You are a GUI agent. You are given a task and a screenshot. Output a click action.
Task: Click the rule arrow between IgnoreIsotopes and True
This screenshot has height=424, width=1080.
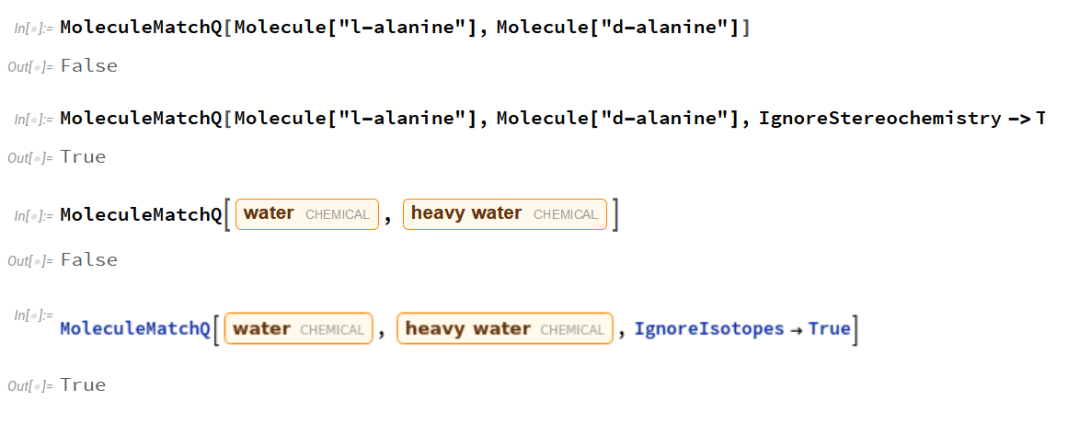click(797, 330)
